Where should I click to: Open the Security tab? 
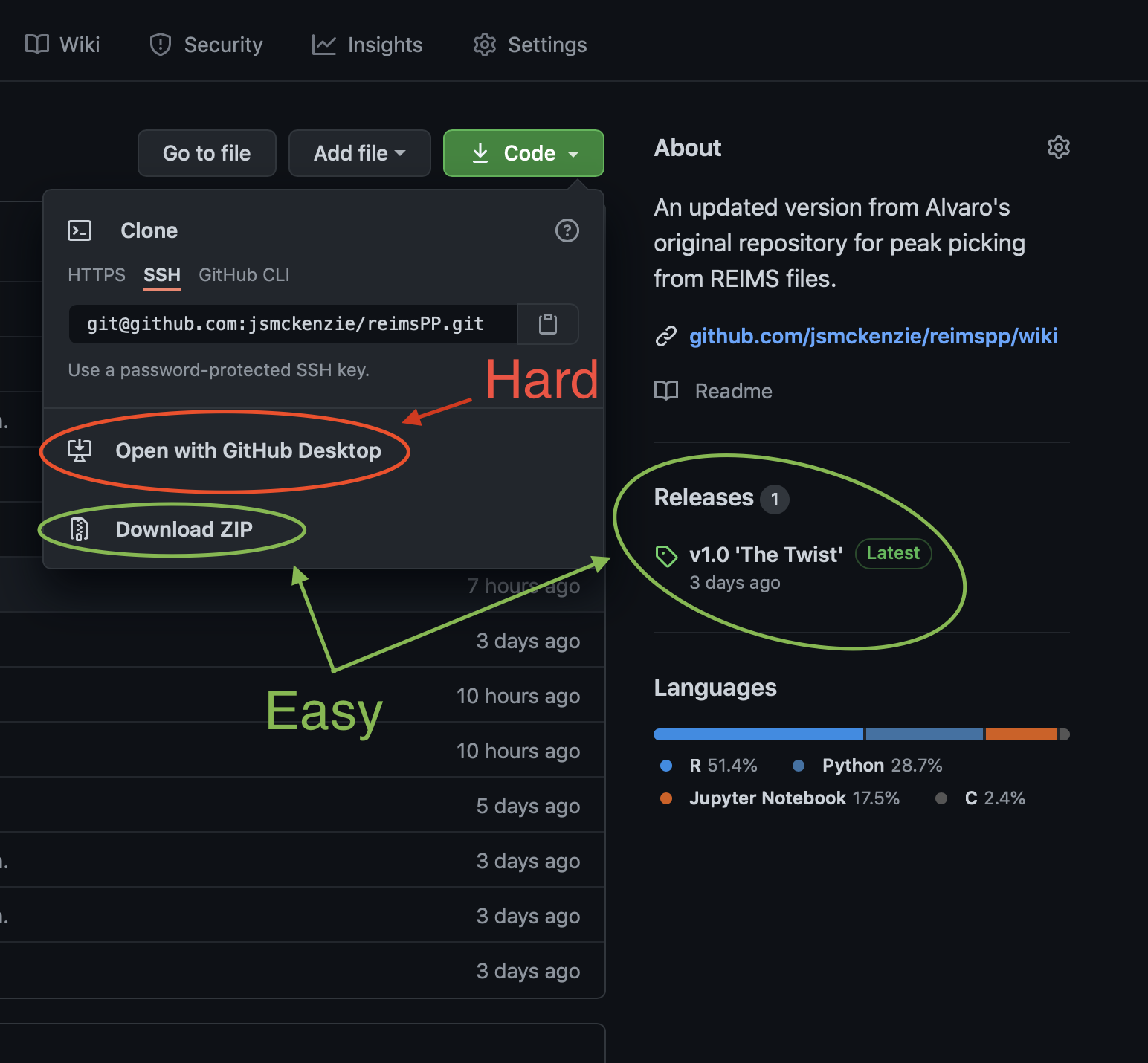206,45
